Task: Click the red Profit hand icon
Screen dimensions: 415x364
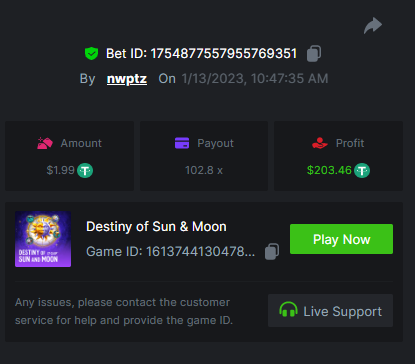Action: pos(320,143)
